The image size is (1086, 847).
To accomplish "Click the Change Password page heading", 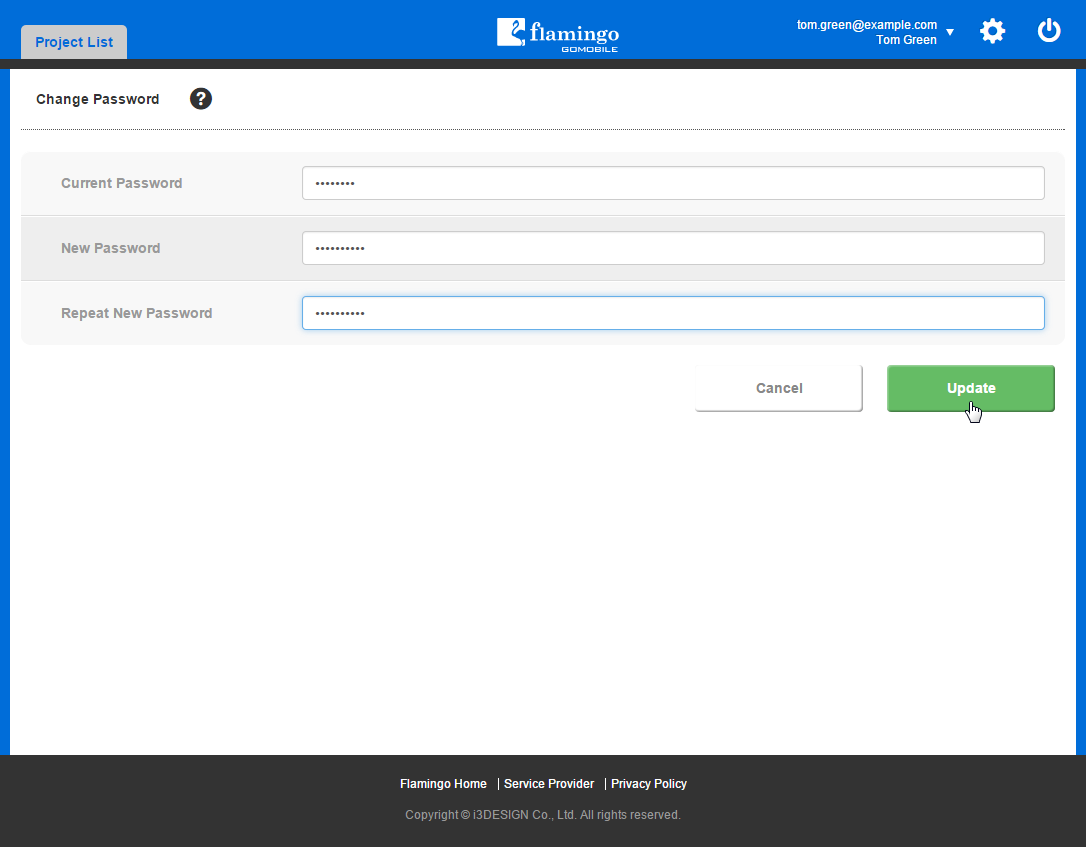I will pyautogui.click(x=97, y=99).
